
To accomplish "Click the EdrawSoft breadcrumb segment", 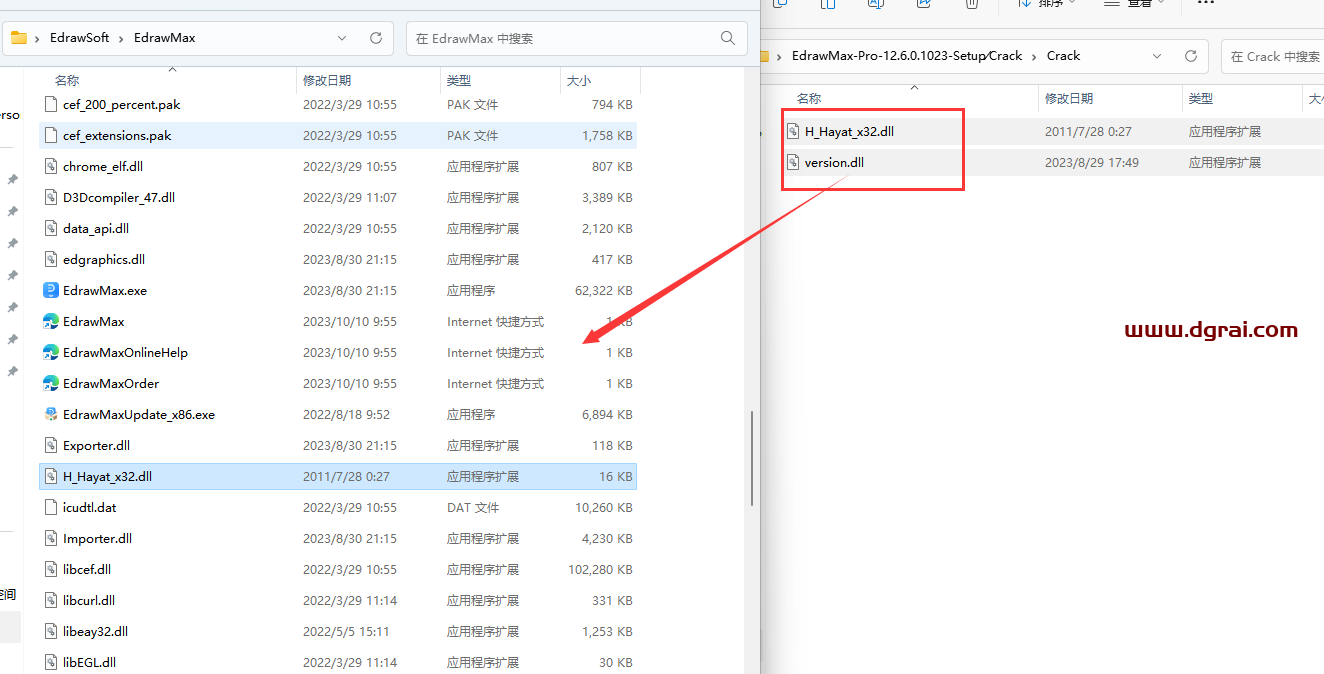I will 80,38.
